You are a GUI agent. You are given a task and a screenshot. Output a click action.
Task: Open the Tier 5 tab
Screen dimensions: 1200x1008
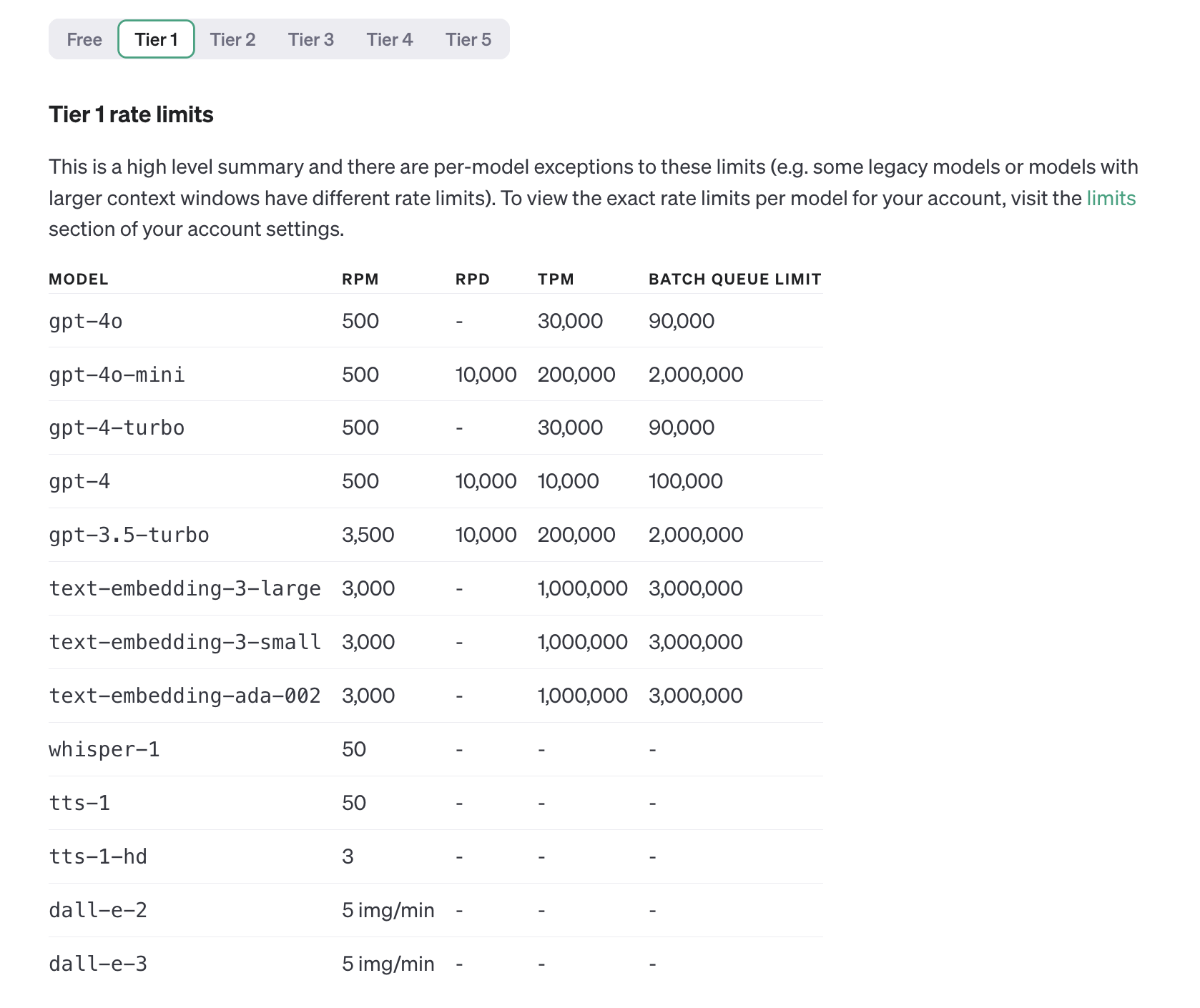coord(468,39)
